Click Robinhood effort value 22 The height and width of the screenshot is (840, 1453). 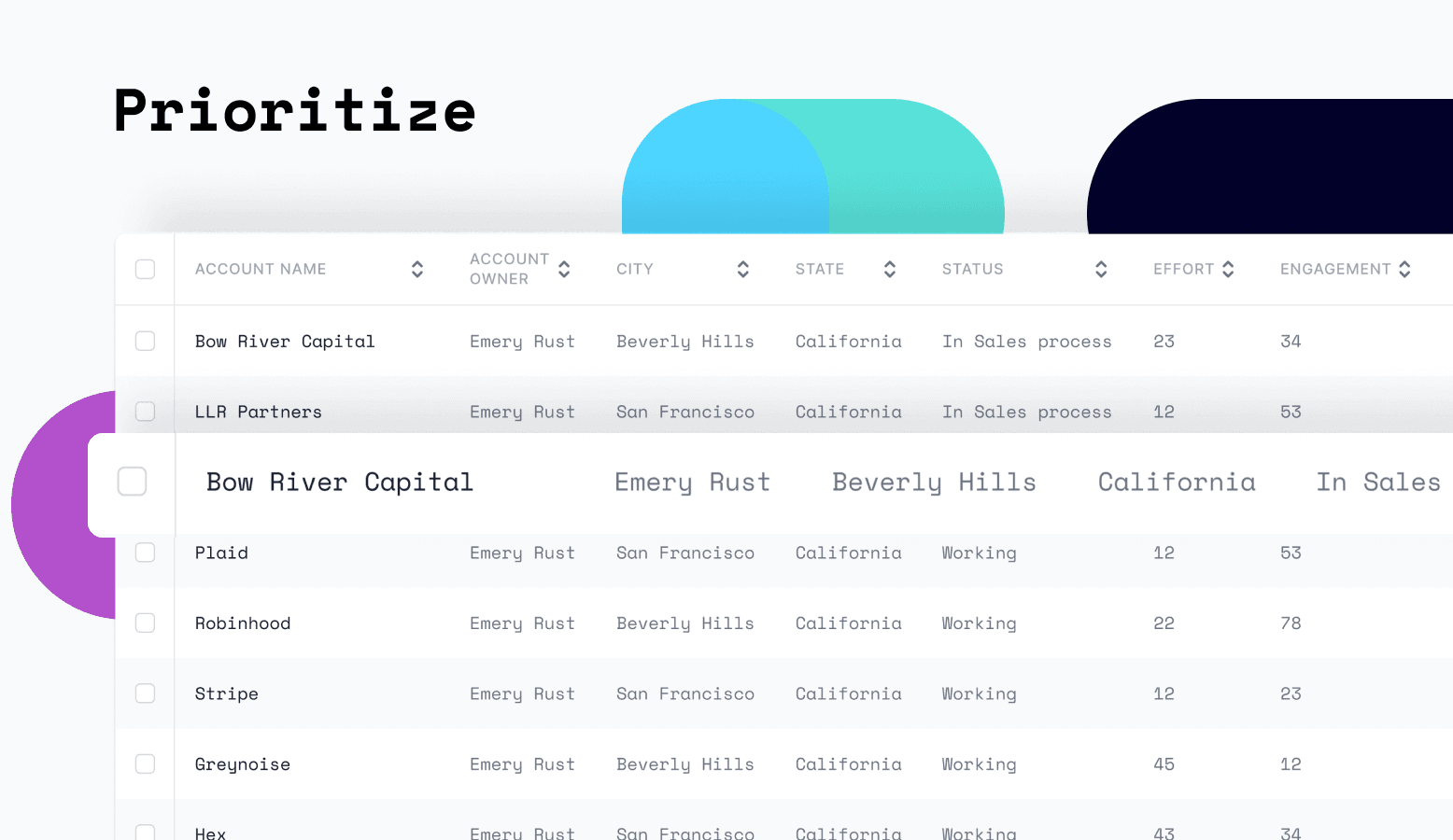click(1164, 623)
